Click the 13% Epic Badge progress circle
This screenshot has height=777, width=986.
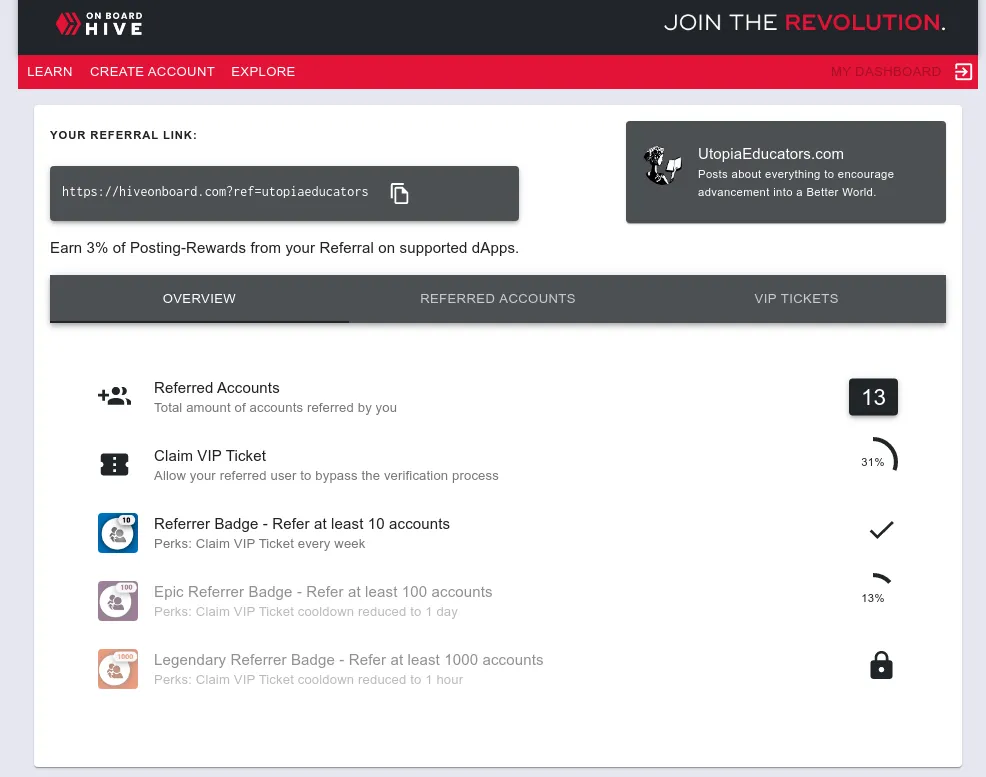tap(873, 598)
